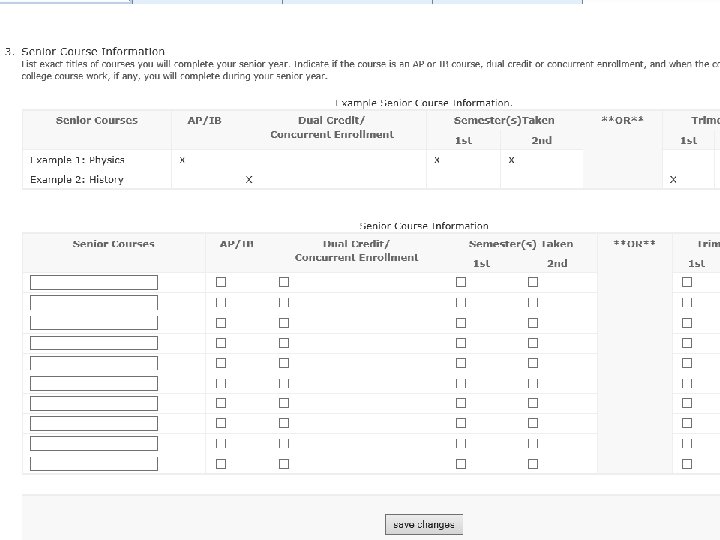Click the last Senior Courses text field
Viewport: 720px width, 540px height.
point(94,463)
